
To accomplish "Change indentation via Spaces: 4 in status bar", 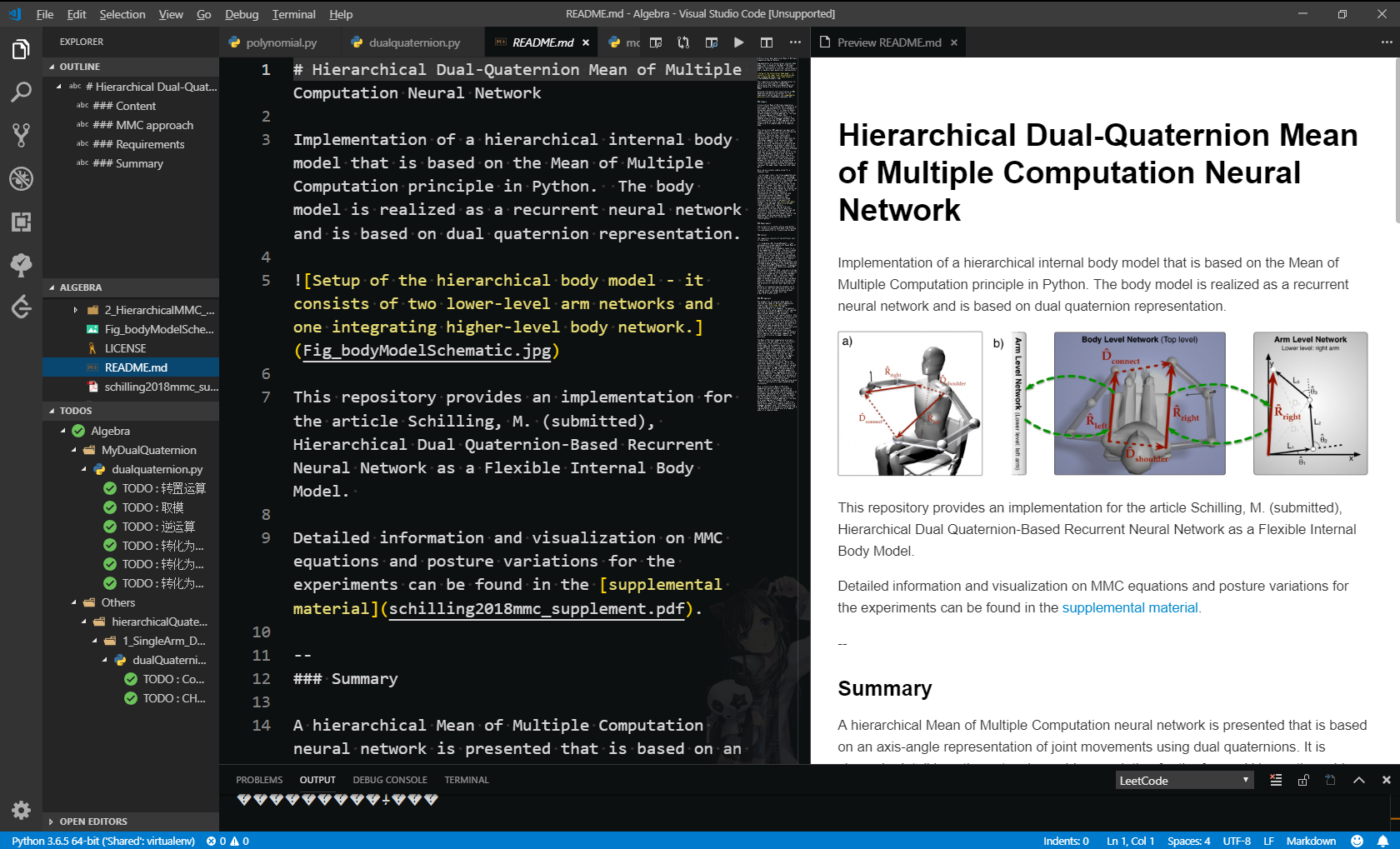I will [x=1189, y=841].
